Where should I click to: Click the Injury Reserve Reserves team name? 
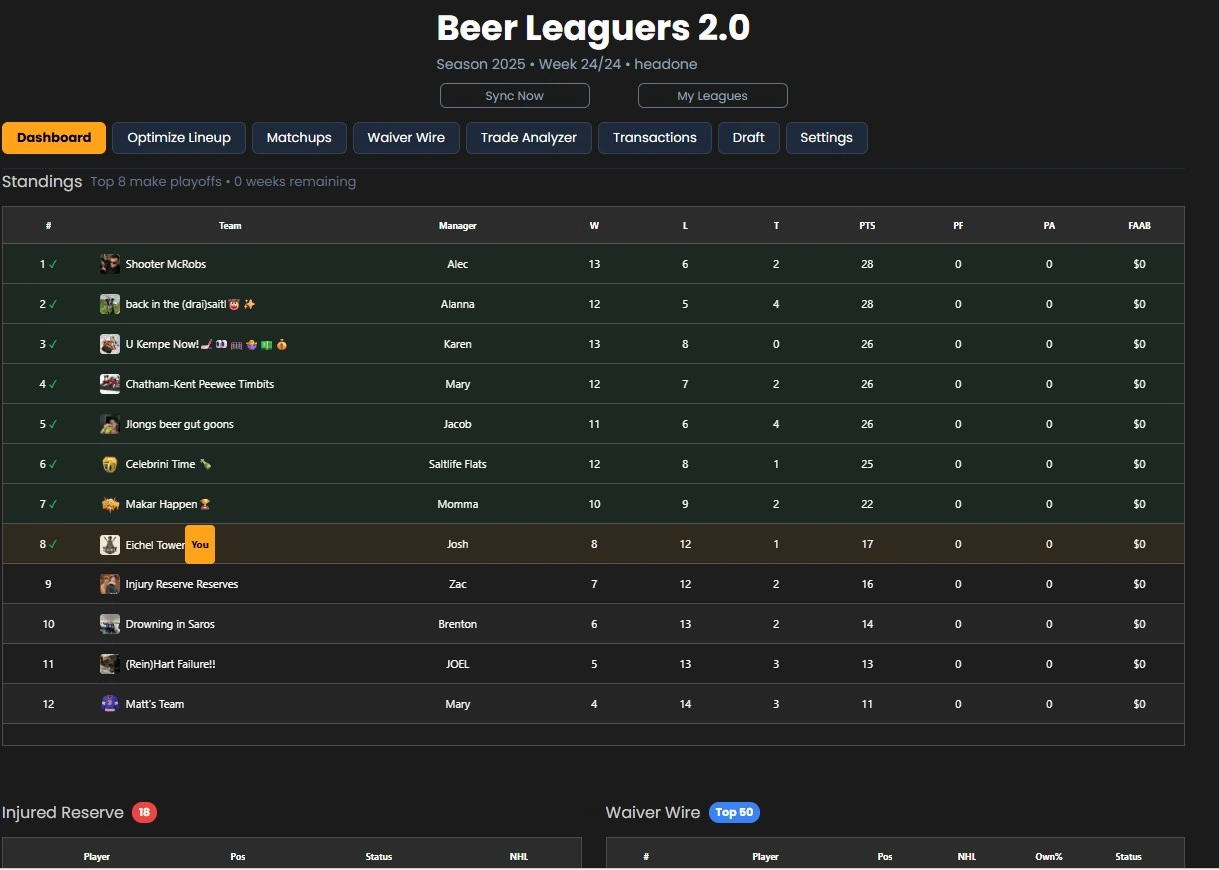coord(182,584)
